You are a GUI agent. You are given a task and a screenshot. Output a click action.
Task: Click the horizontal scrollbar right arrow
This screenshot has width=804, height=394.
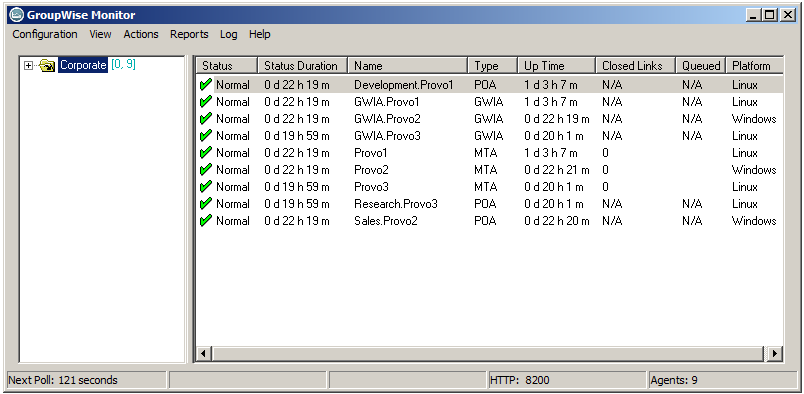click(x=774, y=353)
